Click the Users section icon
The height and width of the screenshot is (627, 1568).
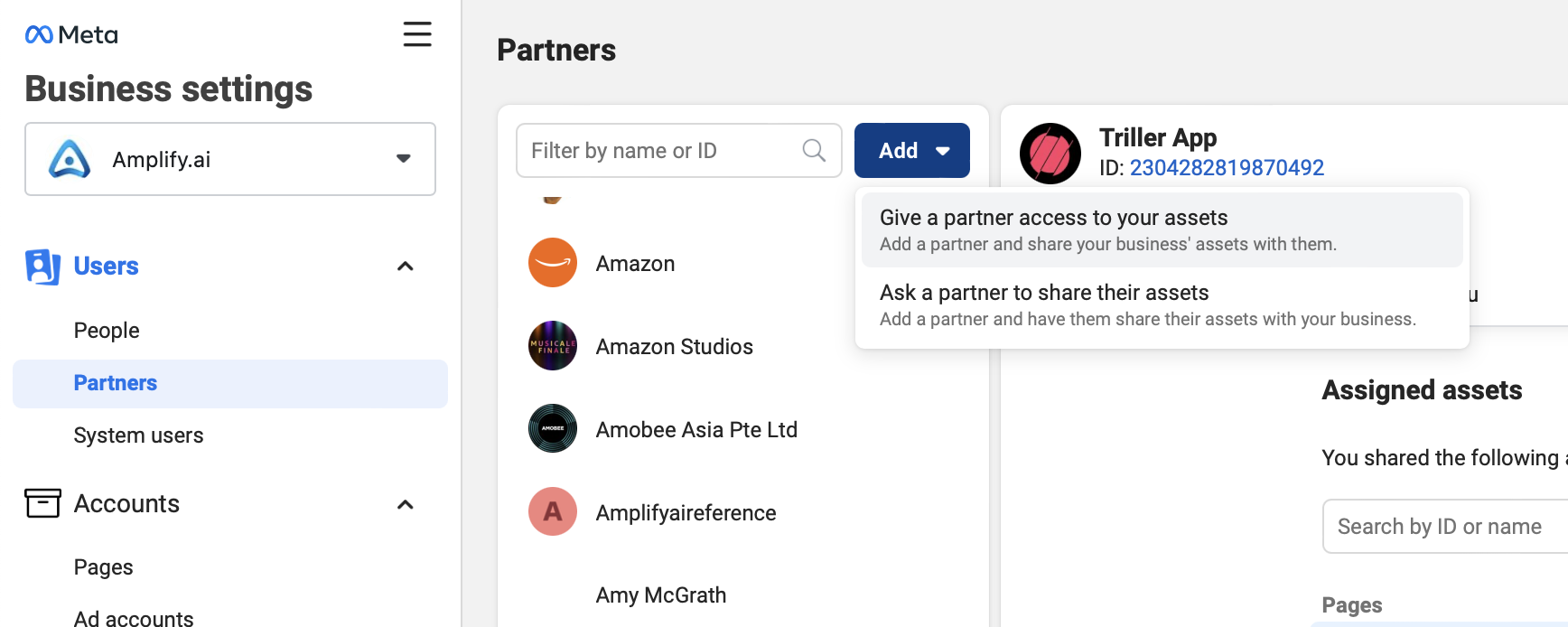(42, 267)
